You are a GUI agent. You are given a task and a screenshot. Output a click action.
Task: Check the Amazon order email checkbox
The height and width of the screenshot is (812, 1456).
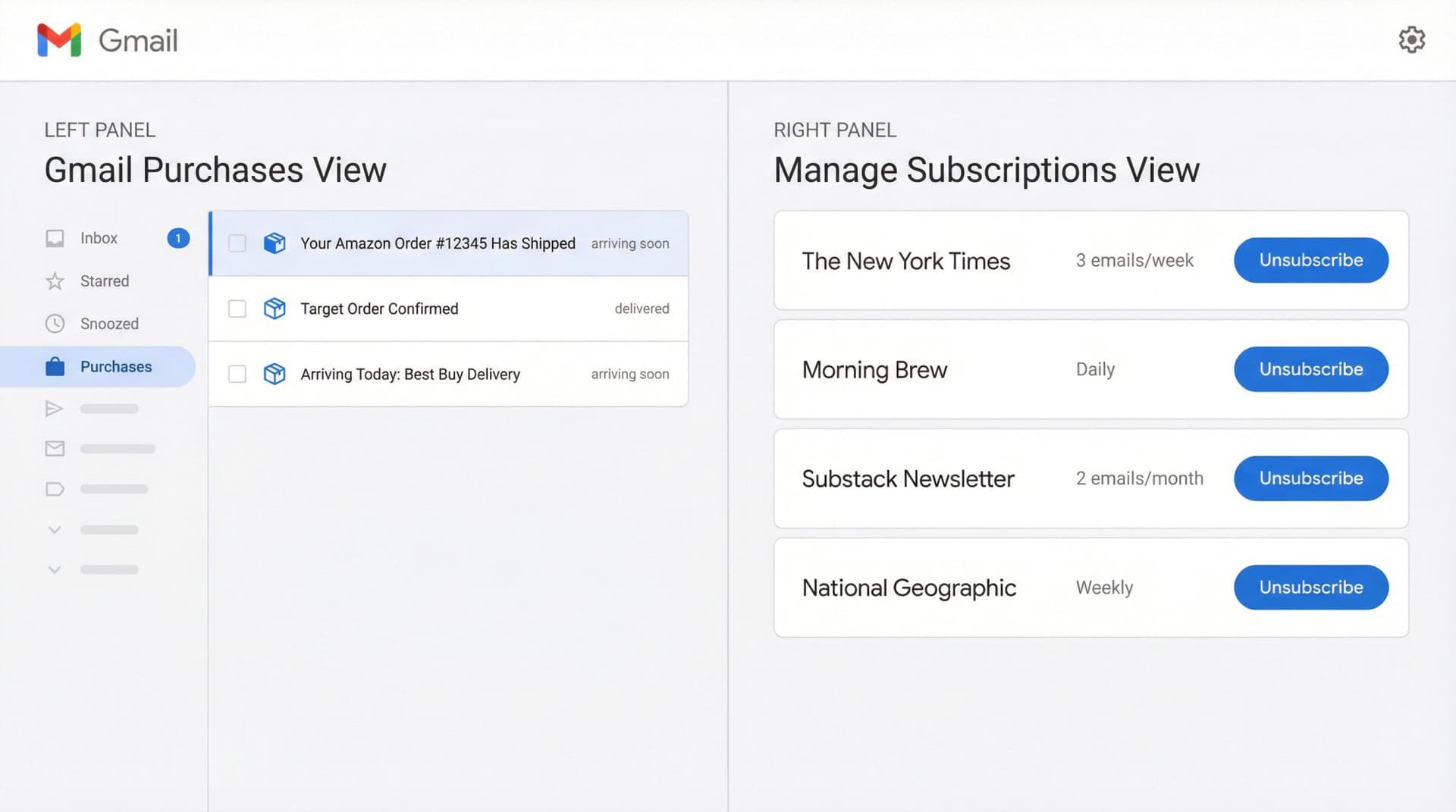(237, 243)
